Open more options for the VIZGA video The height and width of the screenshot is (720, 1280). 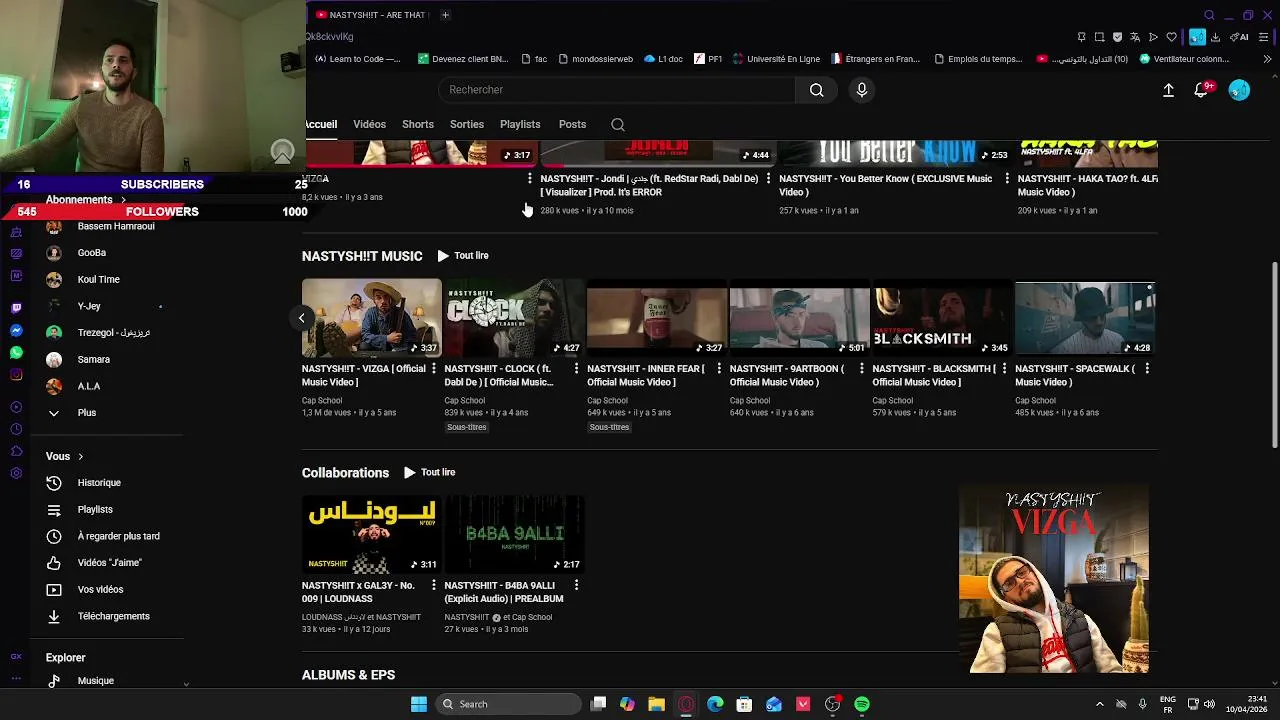pyautogui.click(x=434, y=369)
